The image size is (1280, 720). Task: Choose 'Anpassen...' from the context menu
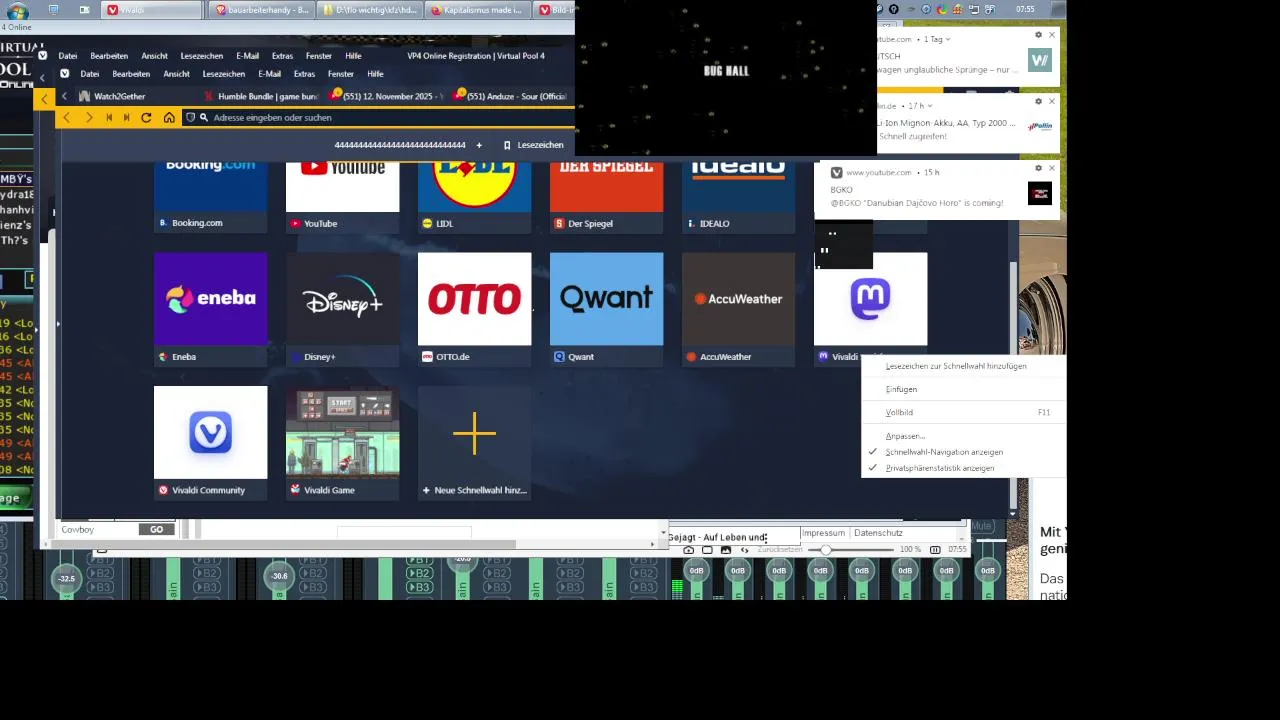coord(963,436)
